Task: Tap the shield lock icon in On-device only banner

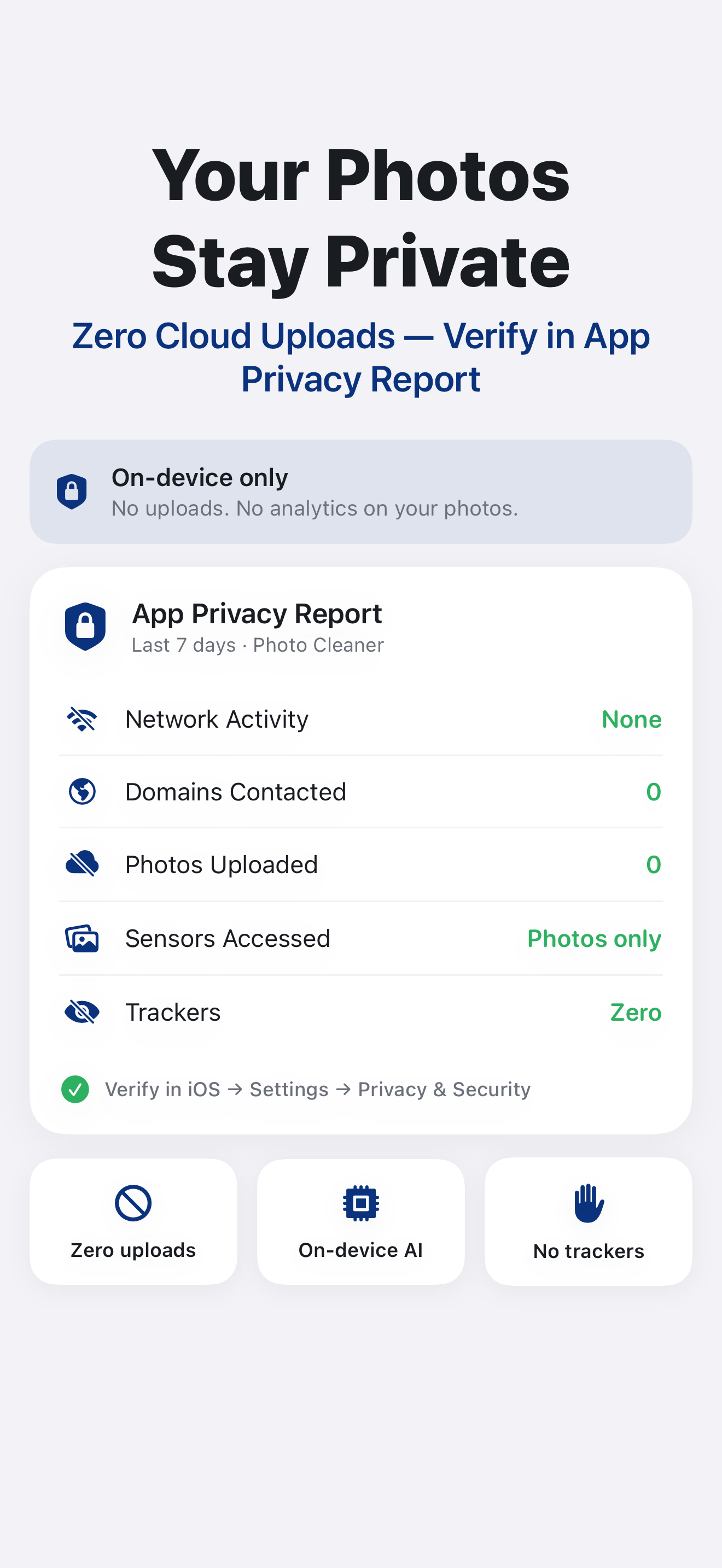Action: pyautogui.click(x=72, y=491)
